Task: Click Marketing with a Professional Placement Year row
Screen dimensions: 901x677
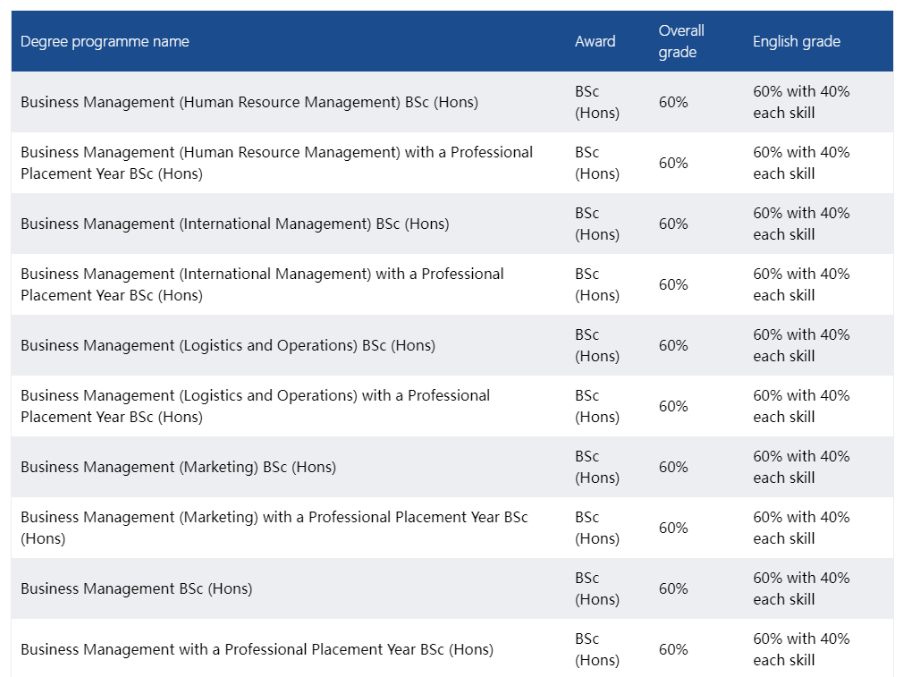Action: click(x=274, y=527)
